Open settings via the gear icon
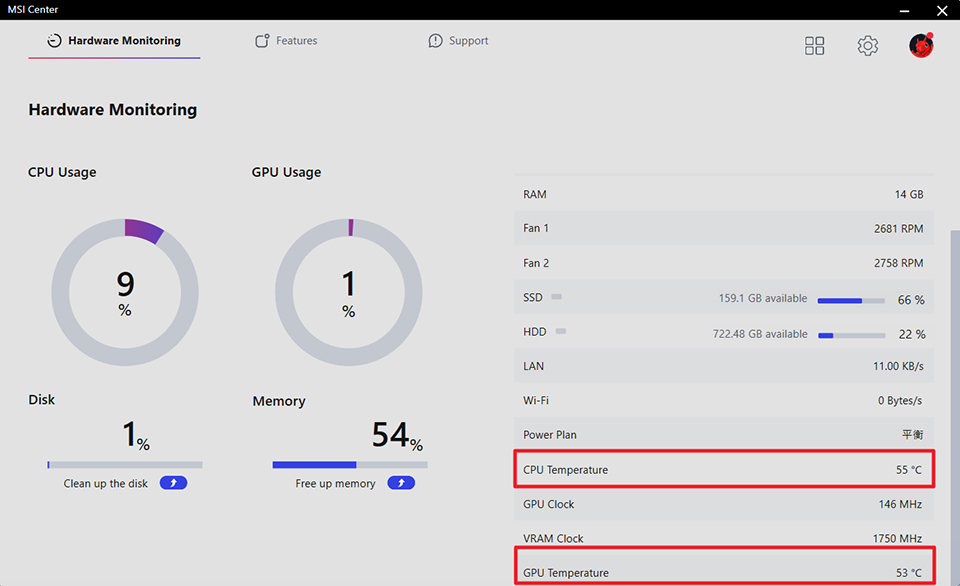Viewport: 960px width, 586px height. click(867, 46)
